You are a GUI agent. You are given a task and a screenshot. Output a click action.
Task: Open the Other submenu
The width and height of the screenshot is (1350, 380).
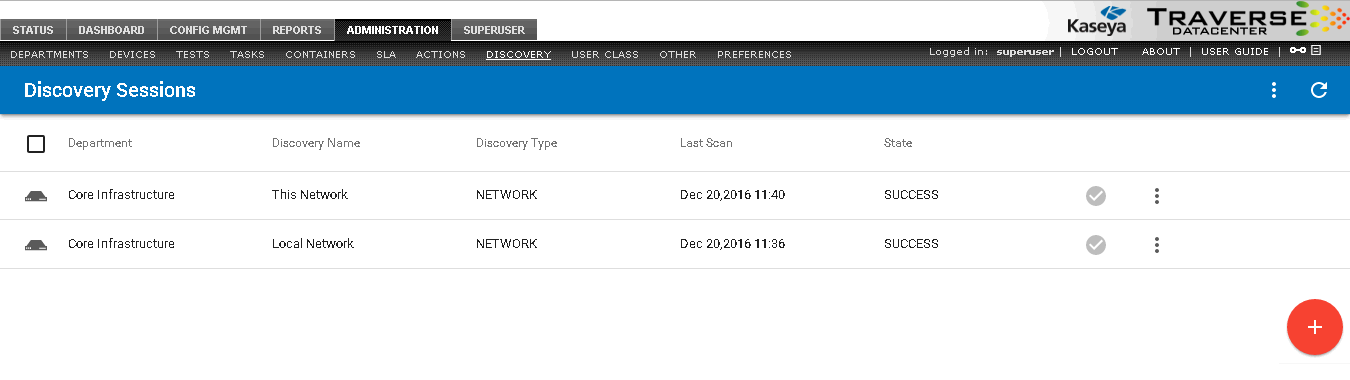click(678, 55)
